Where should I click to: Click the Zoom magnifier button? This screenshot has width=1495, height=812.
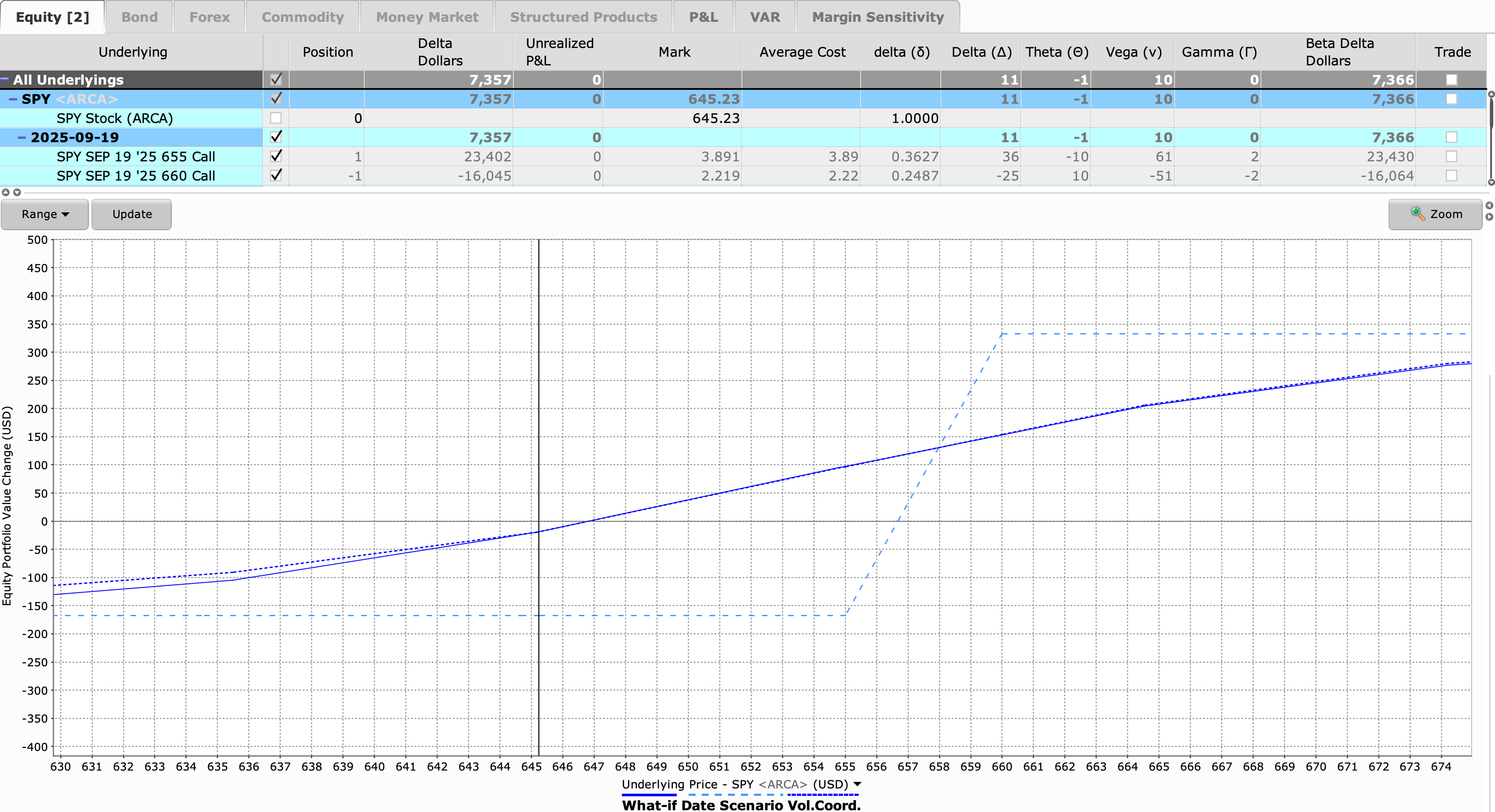point(1435,214)
